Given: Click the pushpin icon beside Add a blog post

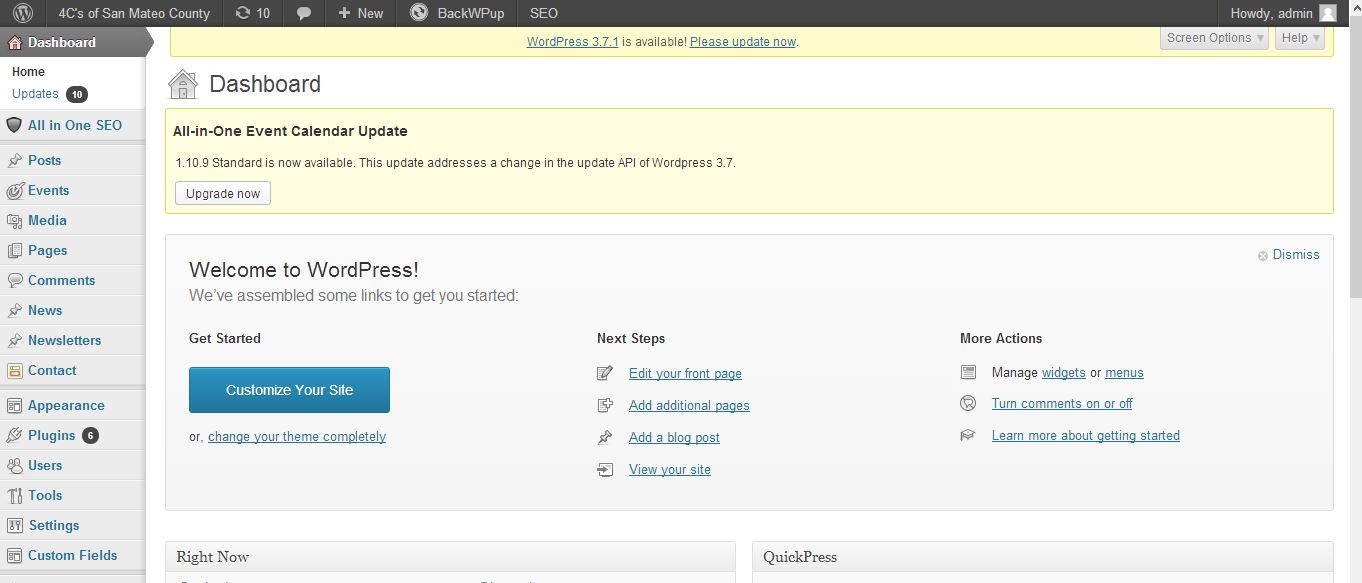Looking at the screenshot, I should coord(605,437).
